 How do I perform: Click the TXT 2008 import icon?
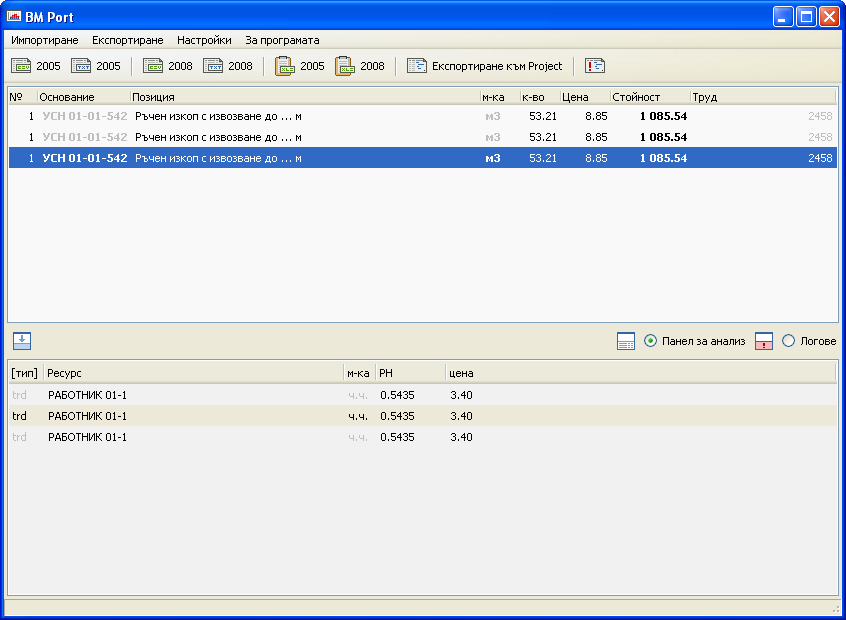click(x=214, y=66)
